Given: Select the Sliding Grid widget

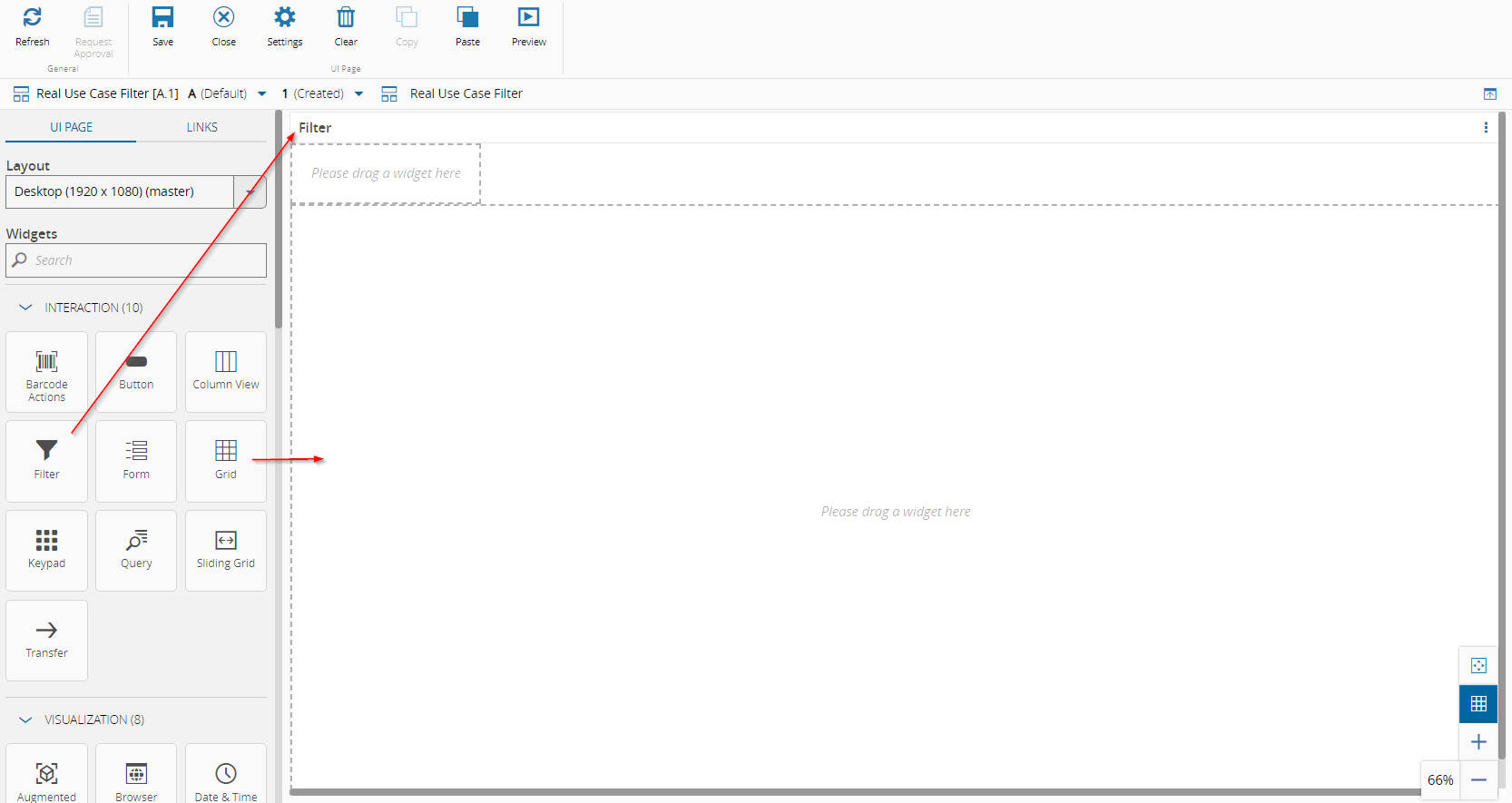Looking at the screenshot, I should click(x=226, y=551).
